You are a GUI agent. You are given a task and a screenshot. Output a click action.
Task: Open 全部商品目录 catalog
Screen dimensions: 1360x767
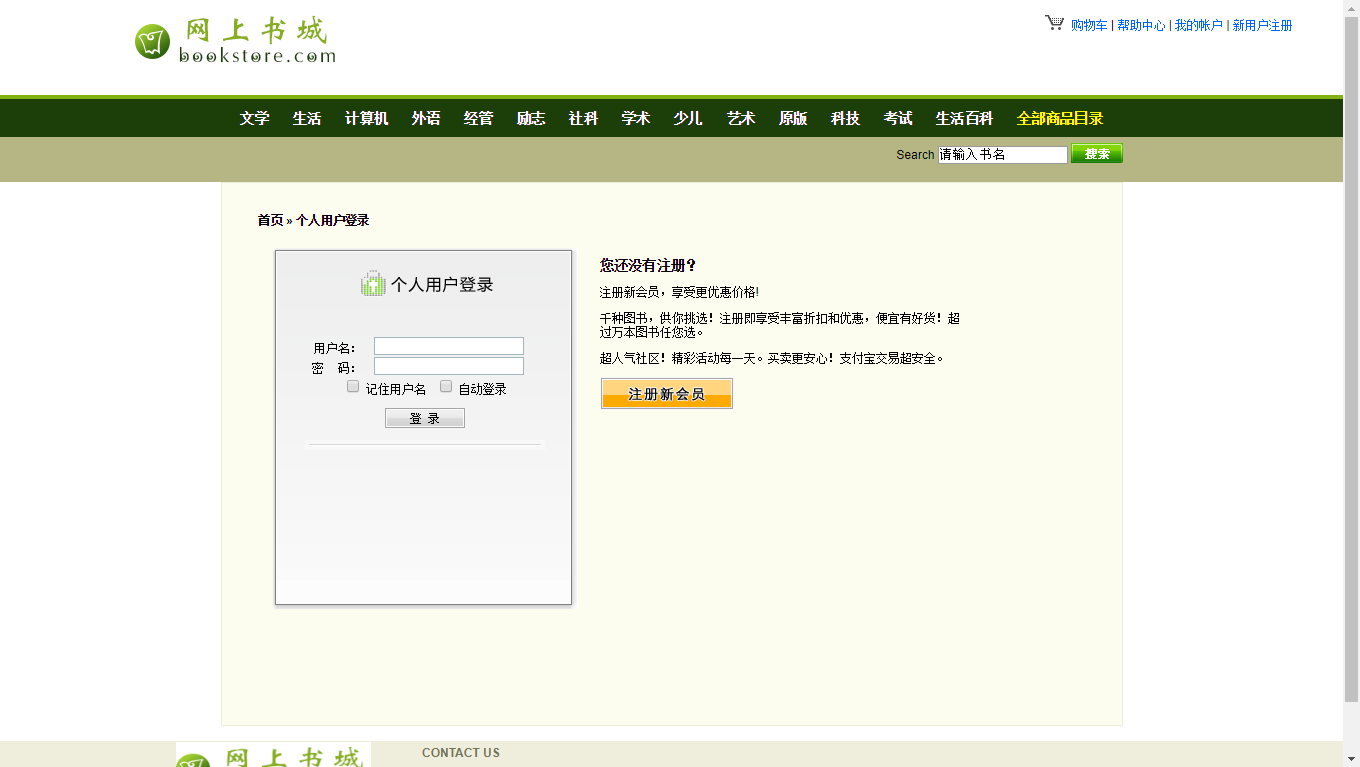click(x=1060, y=118)
